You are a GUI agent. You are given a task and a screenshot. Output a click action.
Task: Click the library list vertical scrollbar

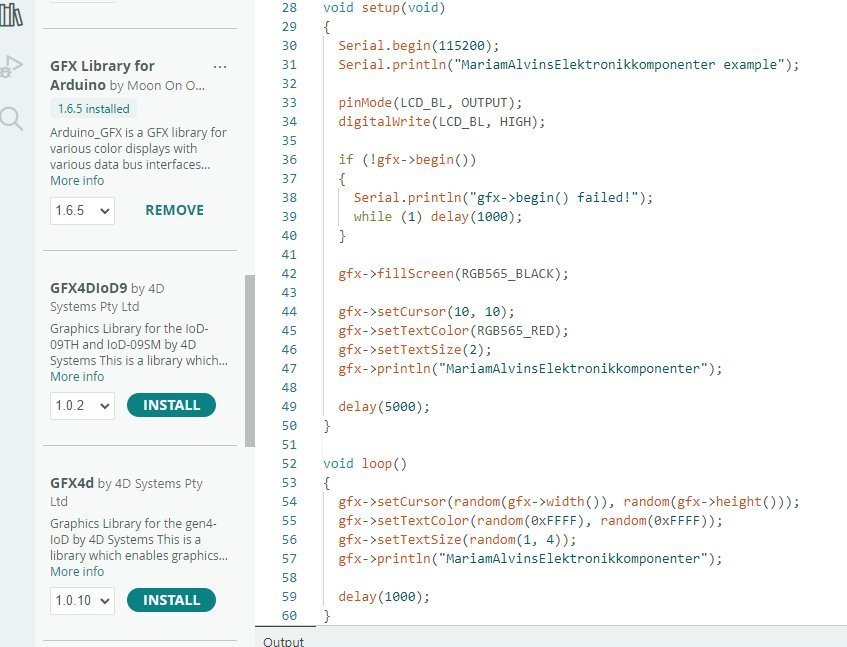tap(250, 360)
